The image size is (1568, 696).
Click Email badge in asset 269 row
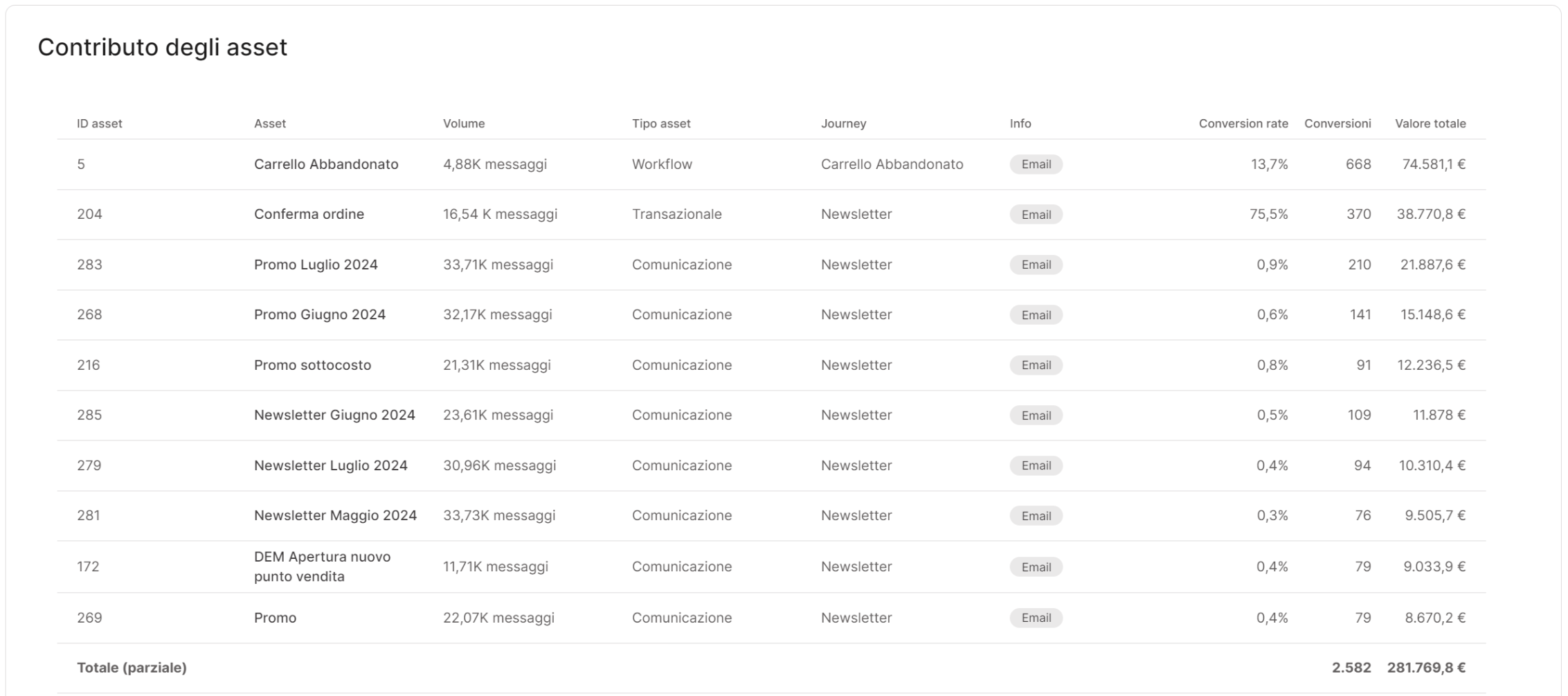(1036, 618)
